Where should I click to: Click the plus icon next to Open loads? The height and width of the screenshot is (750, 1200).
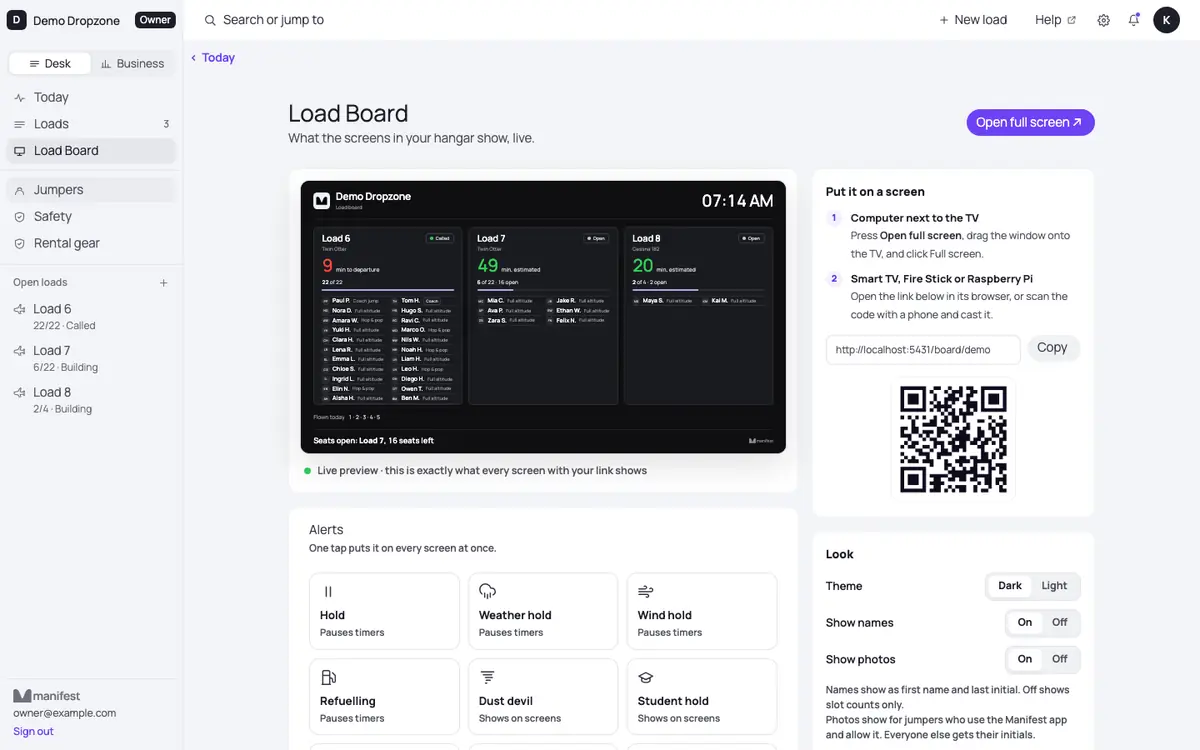coord(164,283)
